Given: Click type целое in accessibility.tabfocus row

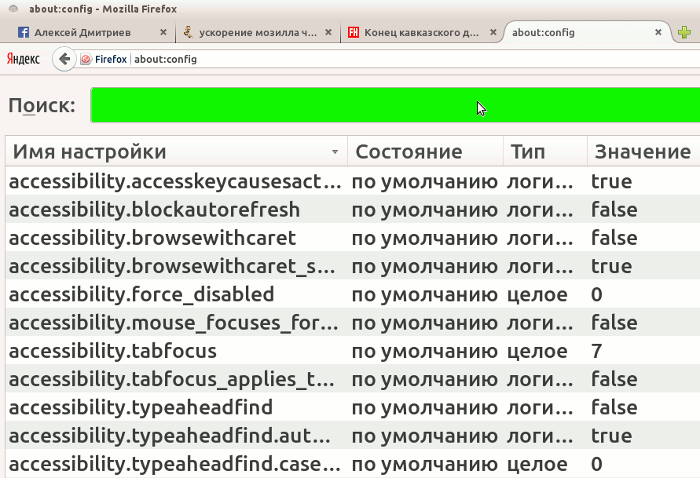Looking at the screenshot, I should coord(537,351).
